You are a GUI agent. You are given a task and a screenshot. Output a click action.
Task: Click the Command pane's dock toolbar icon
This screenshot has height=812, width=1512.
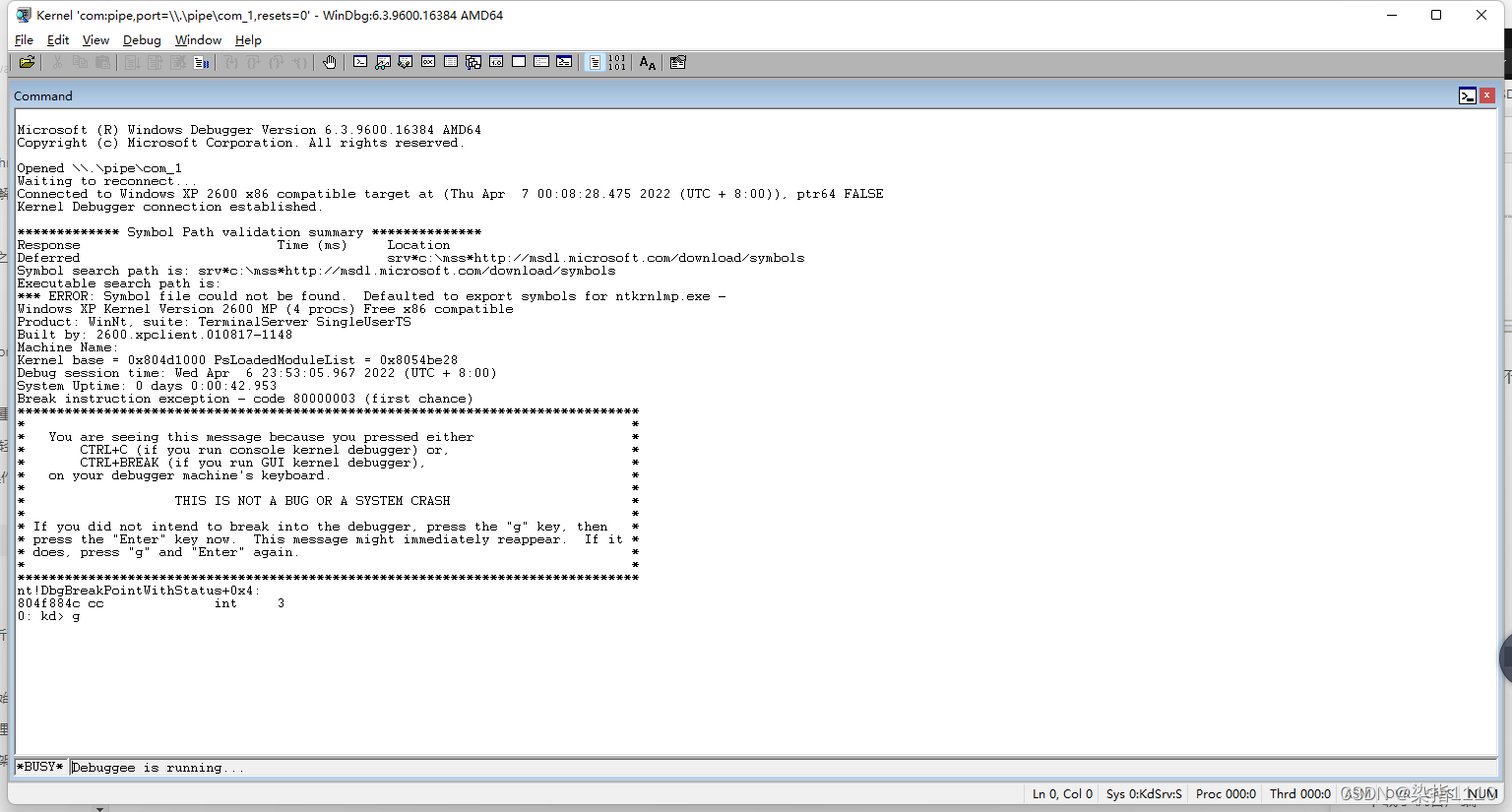[x=1468, y=95]
